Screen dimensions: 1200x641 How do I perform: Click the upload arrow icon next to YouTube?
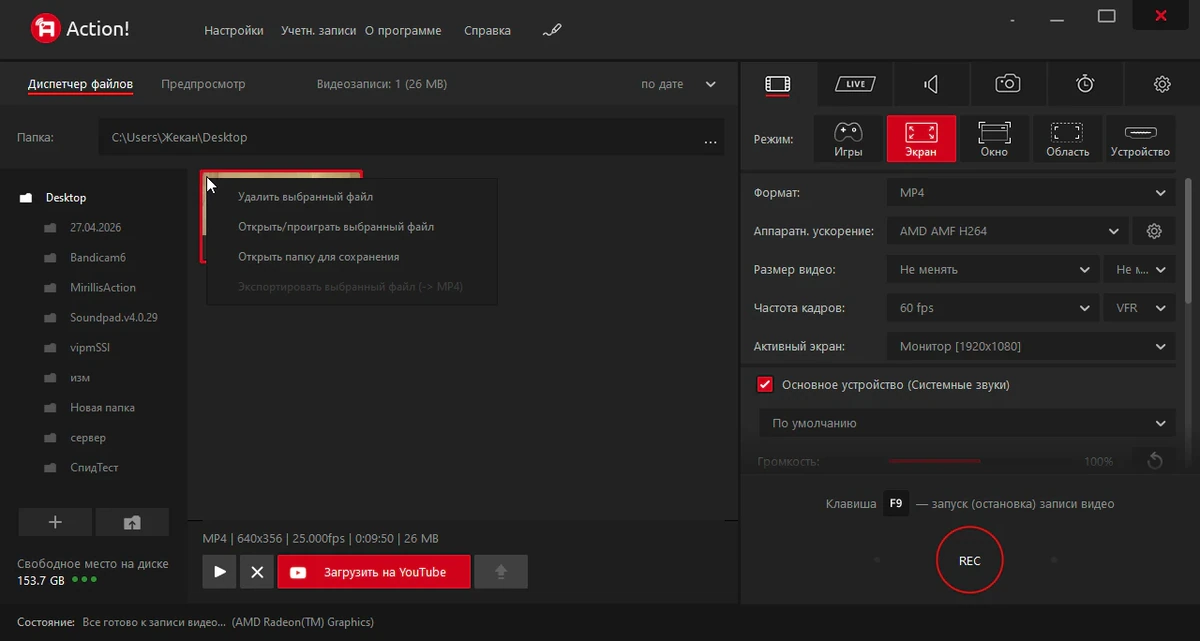pyautogui.click(x=501, y=572)
